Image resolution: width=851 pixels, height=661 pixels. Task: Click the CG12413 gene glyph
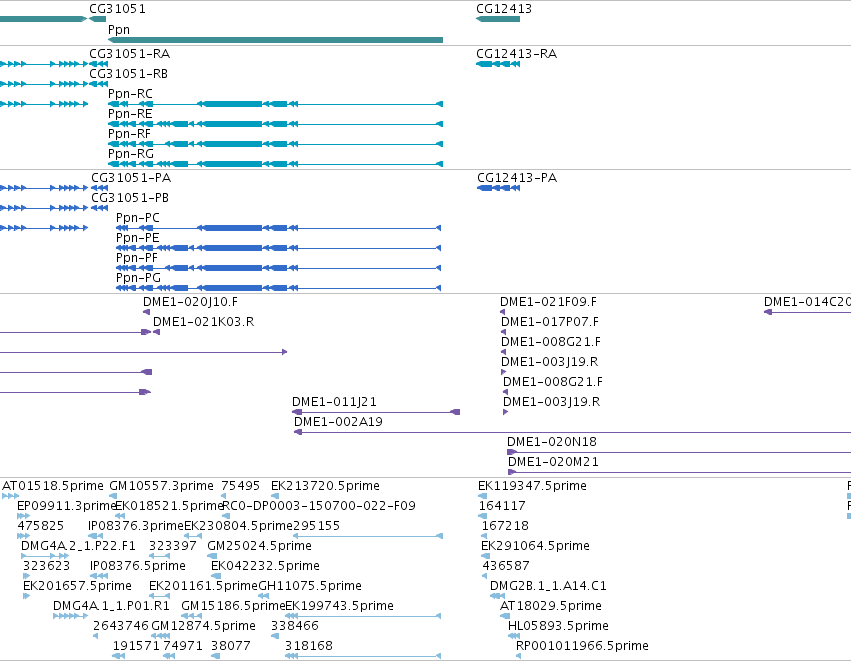[x=498, y=19]
